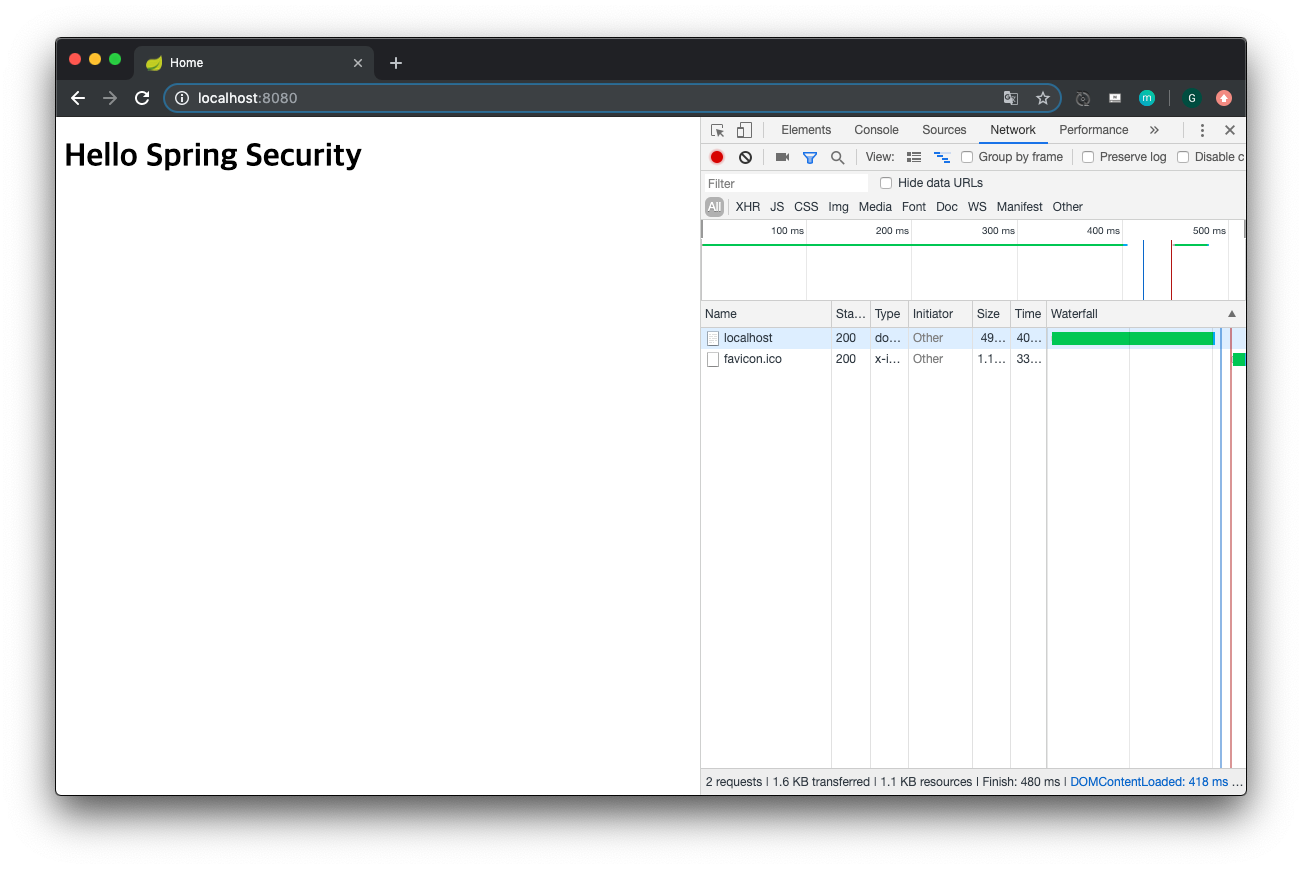Show more DevTools tabs chevron
Image resolution: width=1302 pixels, height=869 pixels.
coord(1154,130)
